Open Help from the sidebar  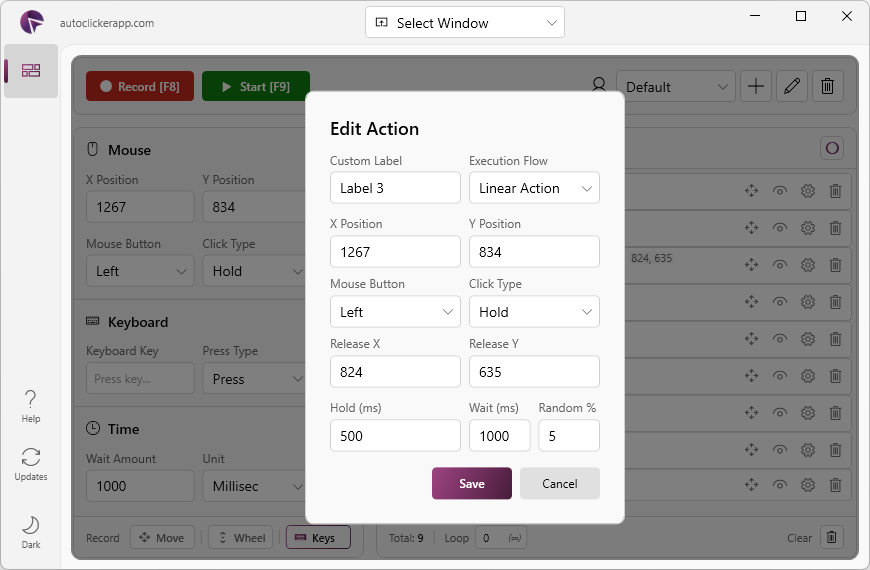coord(31,406)
